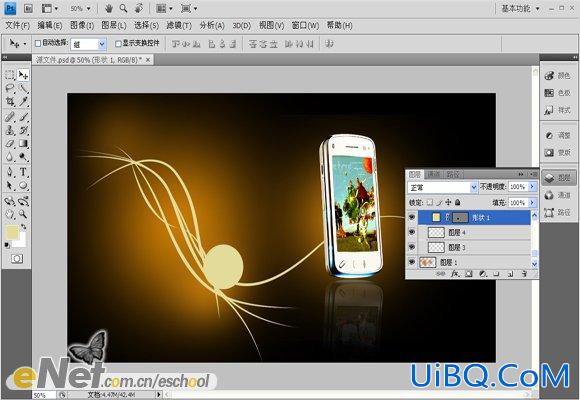Screen dimensions: 580x400
Task: Open the 文件(F) menu
Action: click(18, 26)
